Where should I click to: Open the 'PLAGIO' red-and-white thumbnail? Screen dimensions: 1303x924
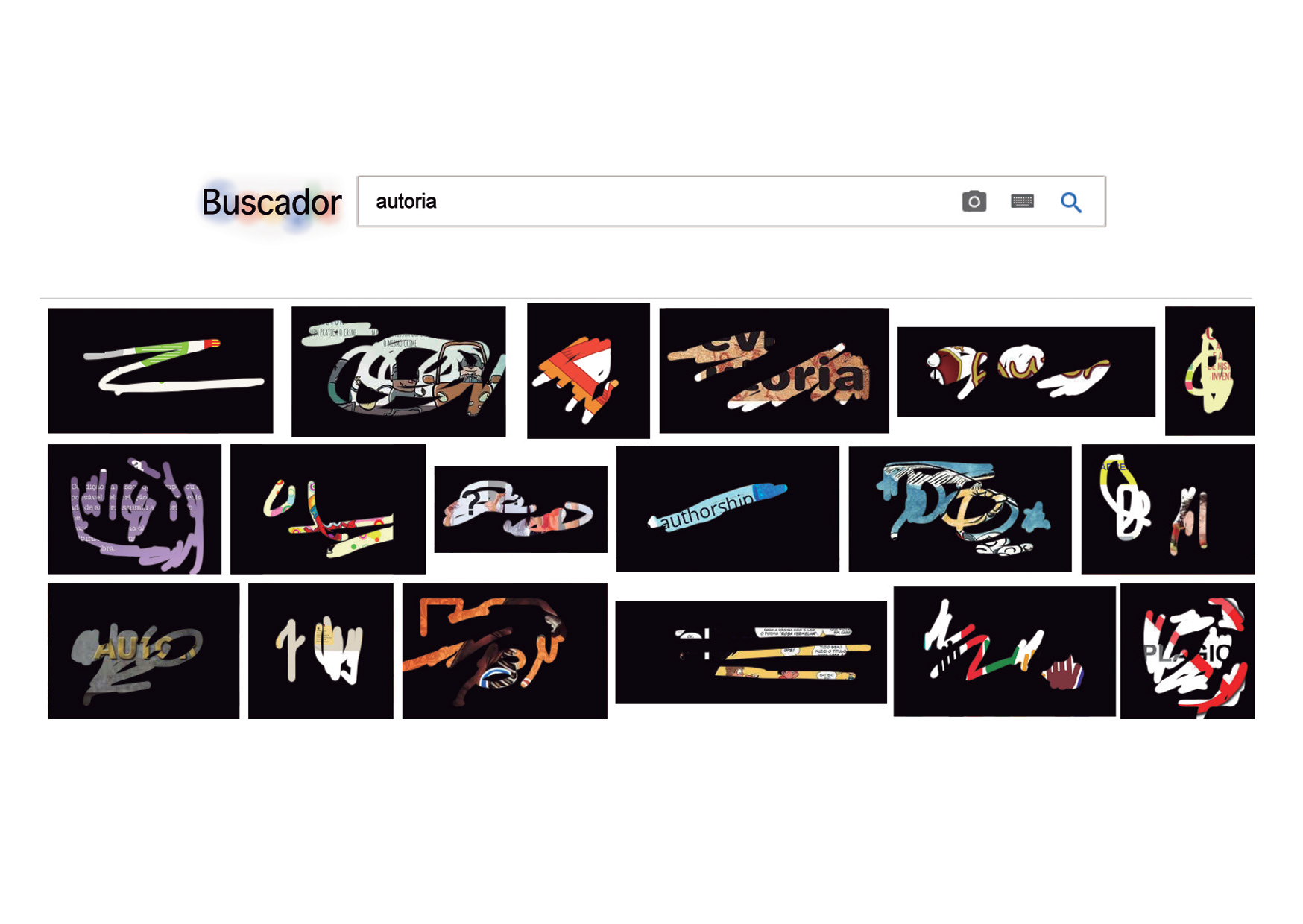(1187, 651)
